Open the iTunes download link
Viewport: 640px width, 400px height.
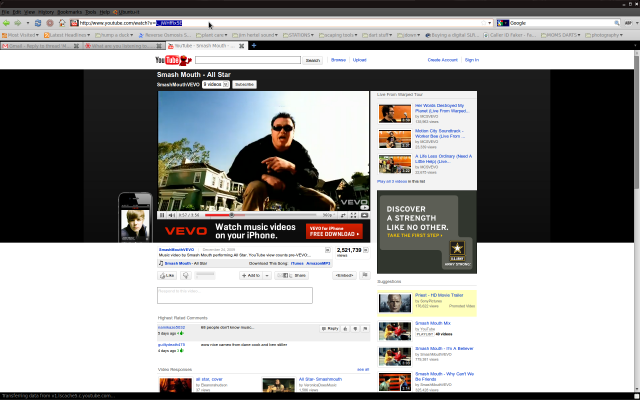coord(297,264)
